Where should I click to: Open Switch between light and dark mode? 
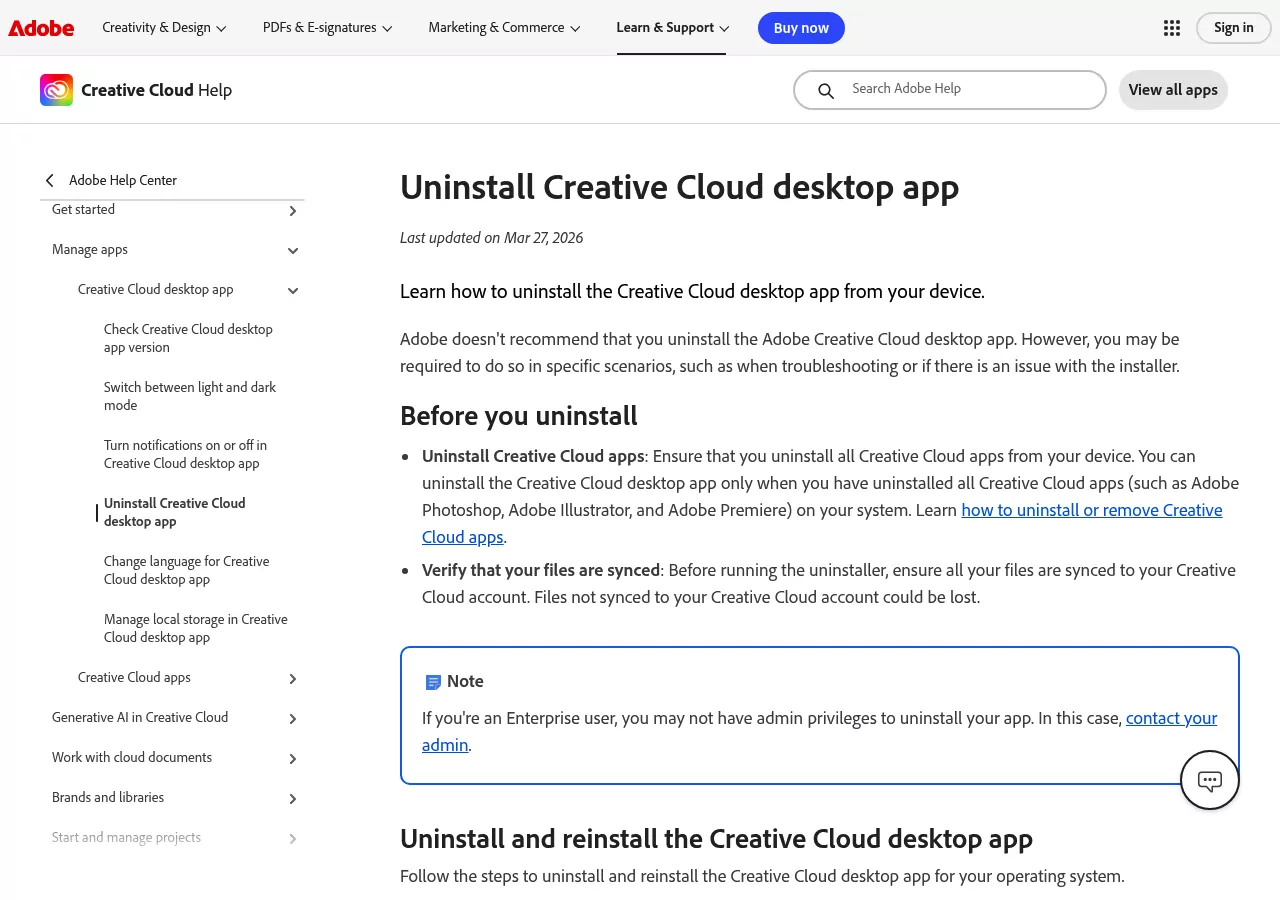[190, 396]
